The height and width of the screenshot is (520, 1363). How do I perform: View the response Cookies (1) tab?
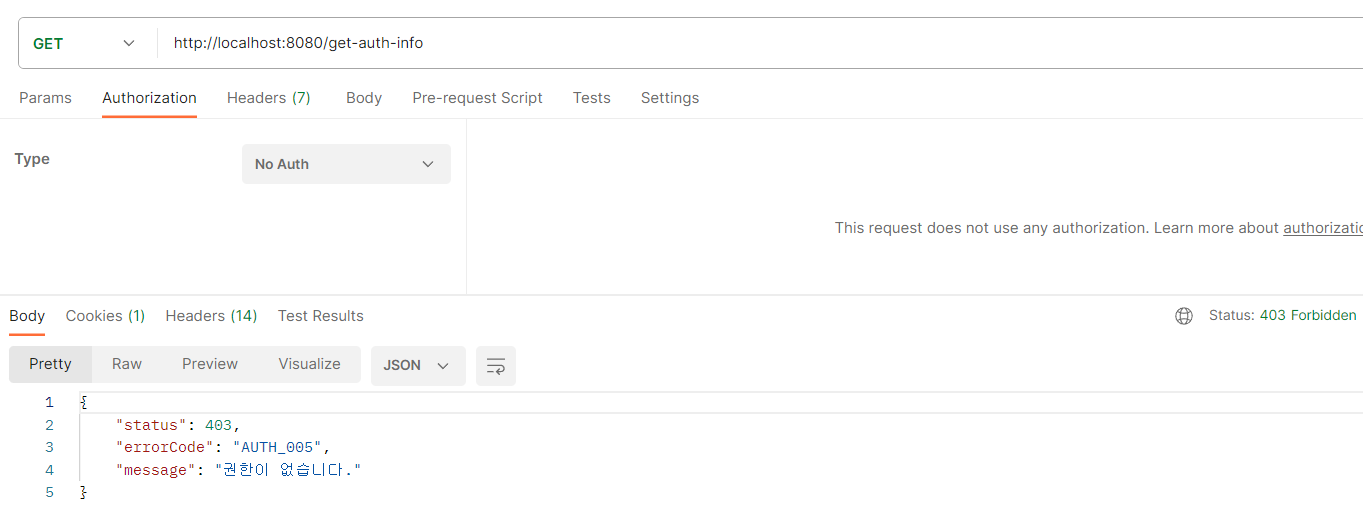coord(105,316)
